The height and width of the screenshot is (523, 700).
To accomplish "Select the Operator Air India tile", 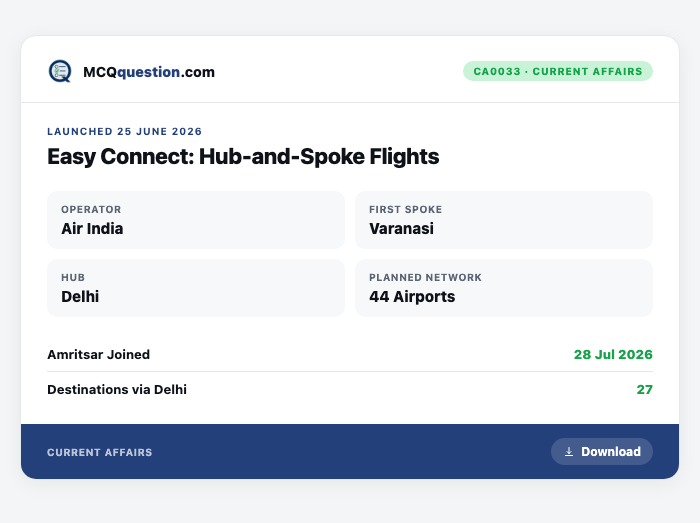I will tap(196, 220).
